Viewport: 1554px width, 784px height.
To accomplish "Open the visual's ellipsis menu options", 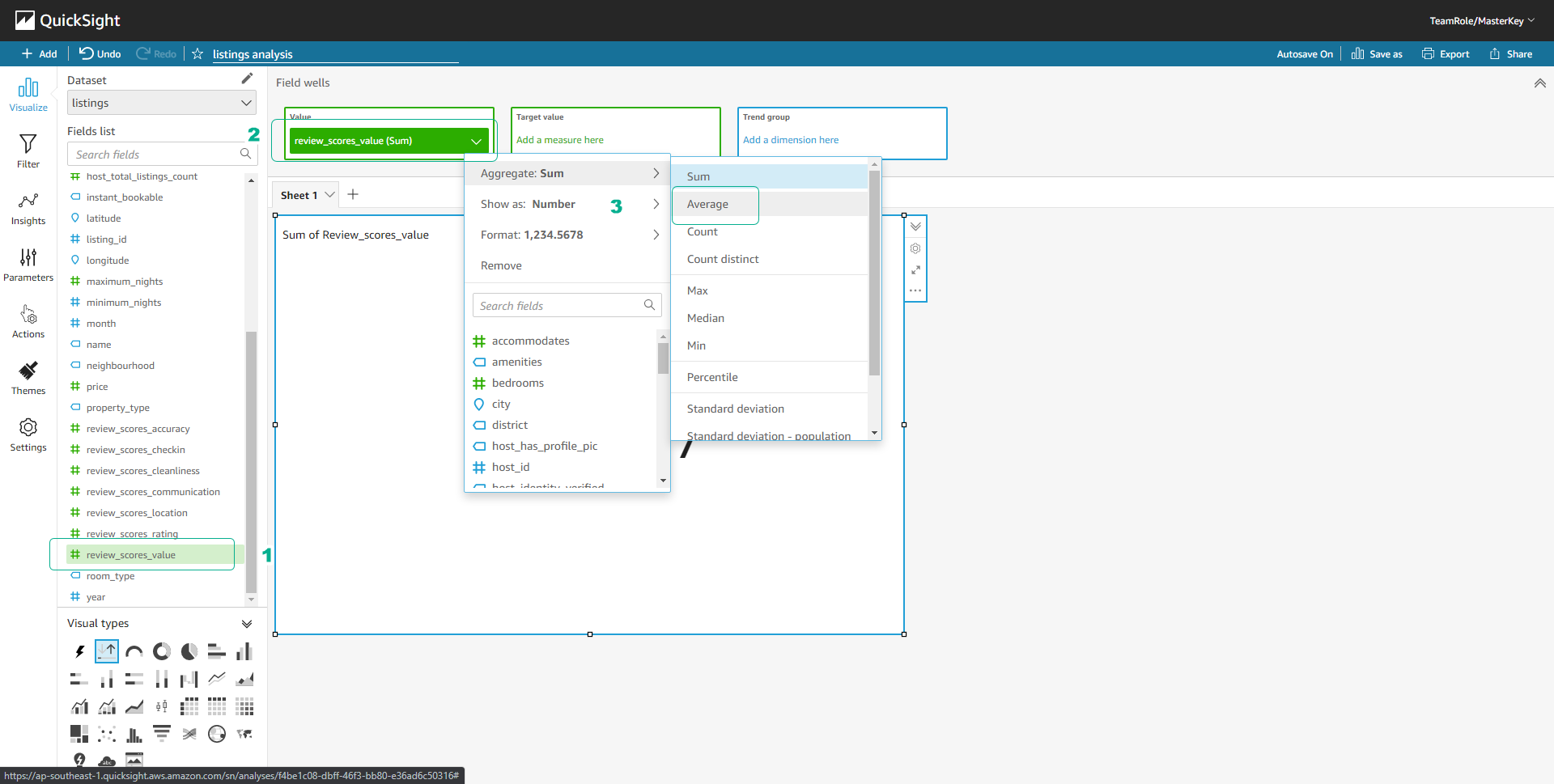I will [x=915, y=290].
